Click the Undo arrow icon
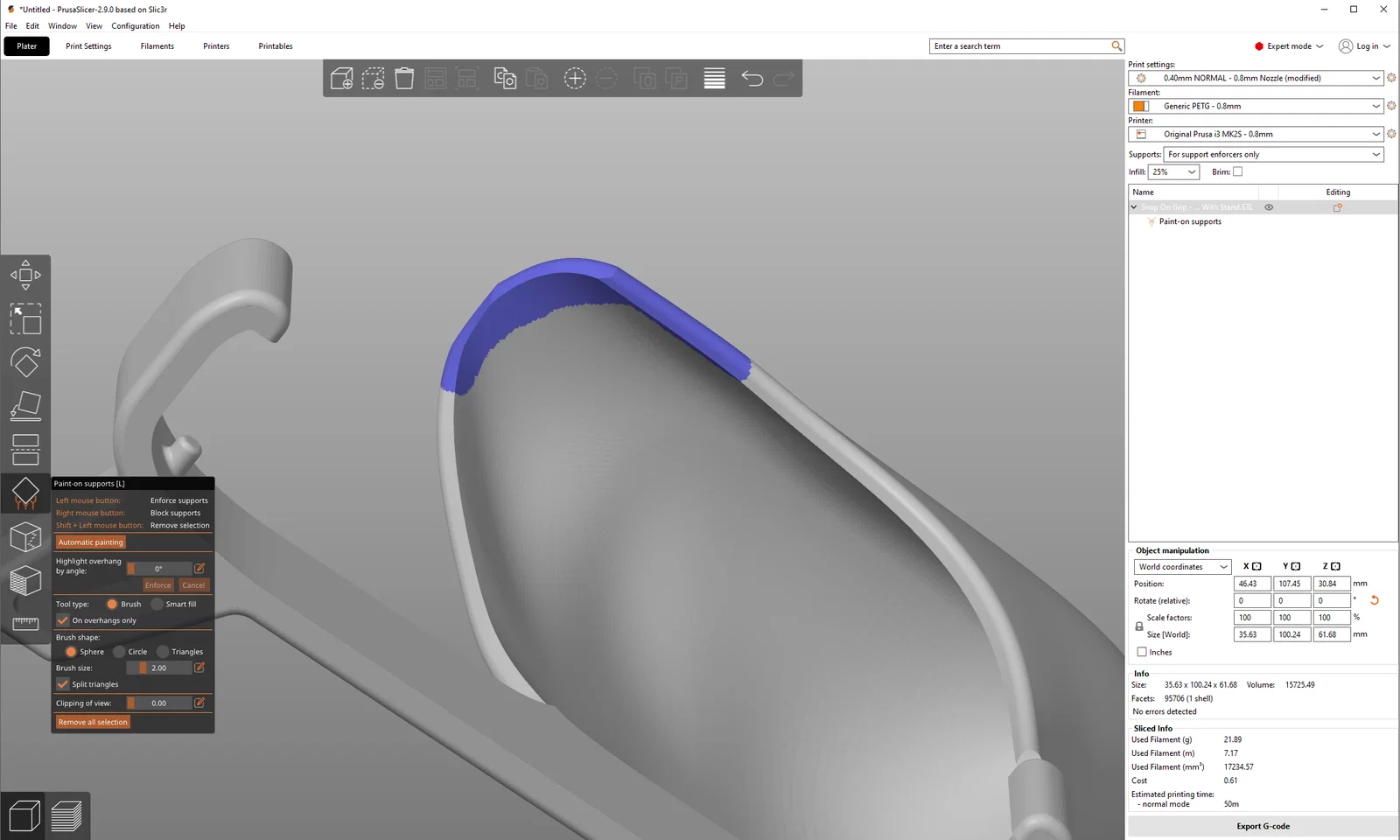The width and height of the screenshot is (1400, 840). pos(752,79)
